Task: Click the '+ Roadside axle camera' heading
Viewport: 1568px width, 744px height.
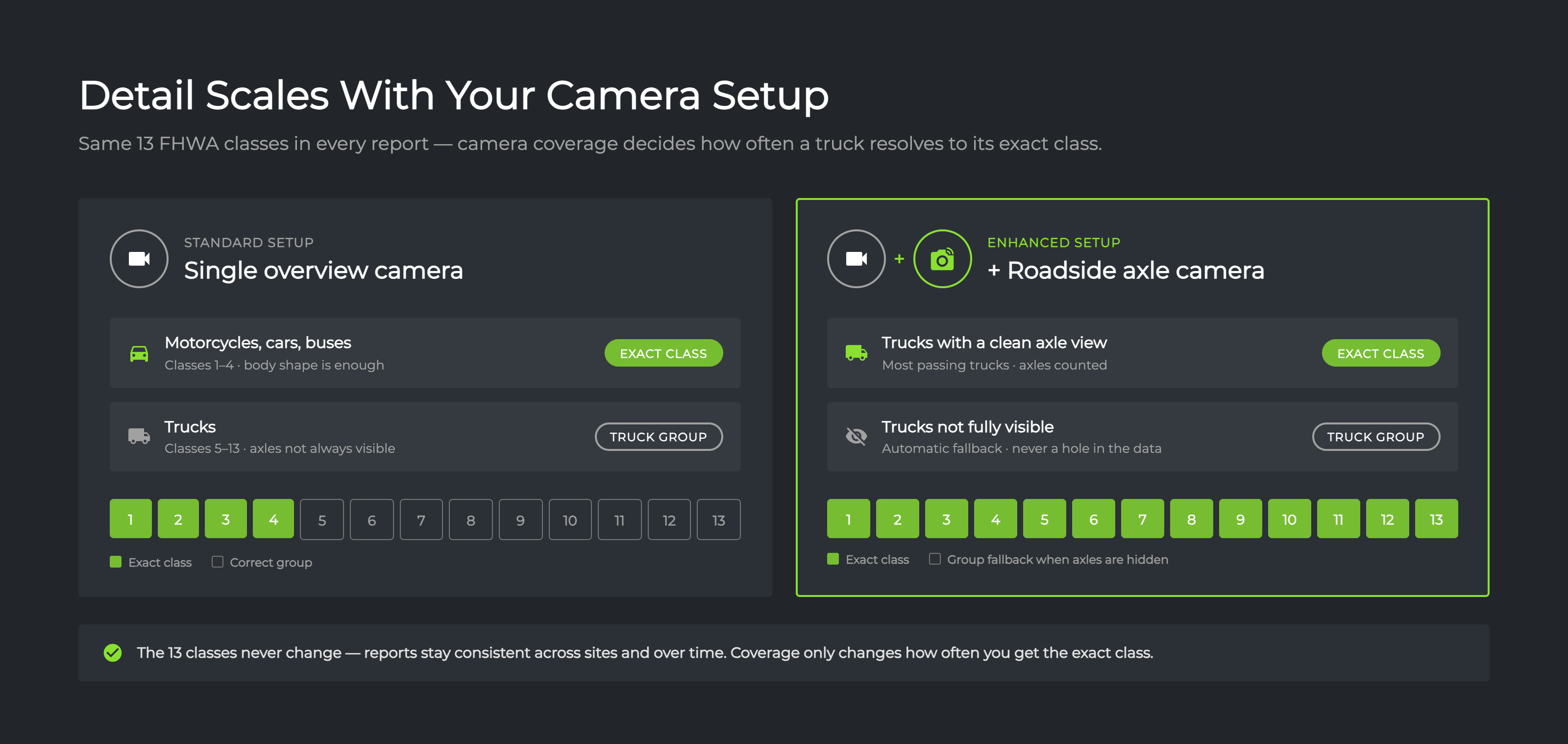Action: 1126,271
